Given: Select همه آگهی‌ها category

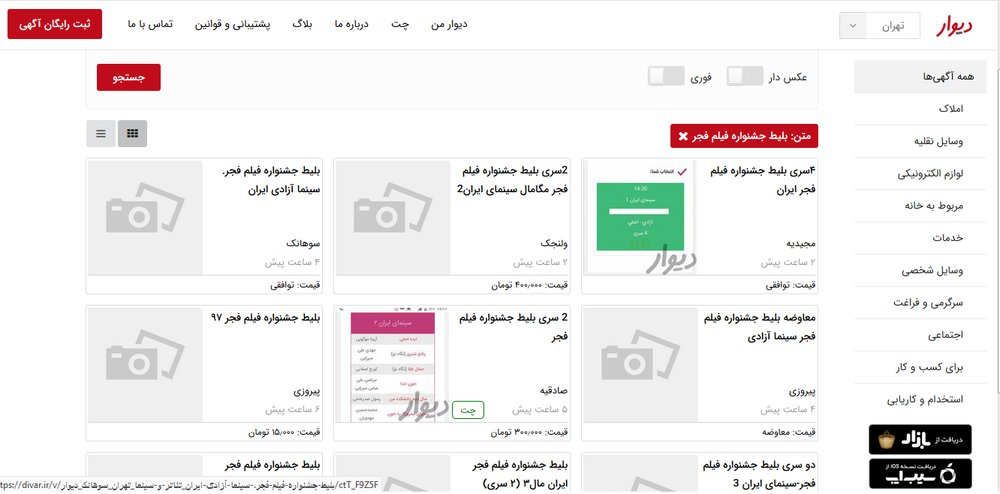Looking at the screenshot, I should coord(920,76).
